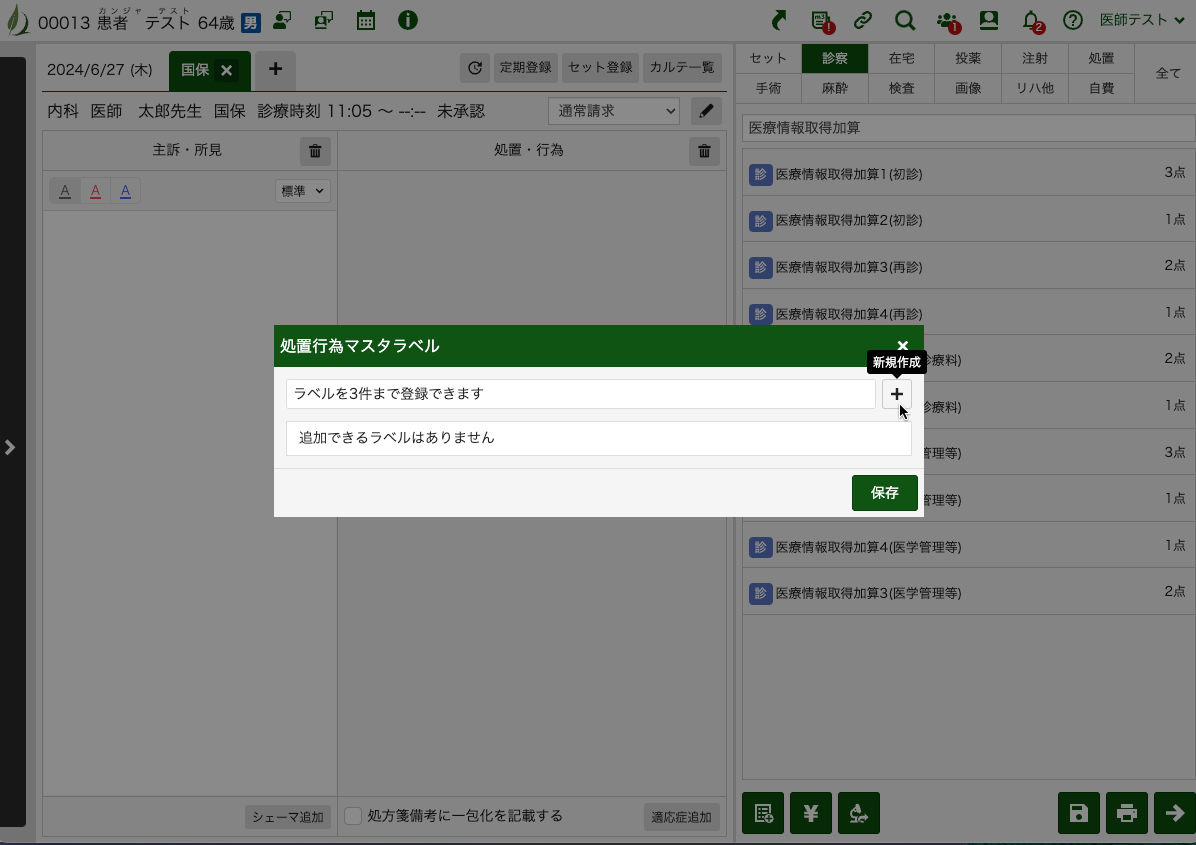Close the 処置行為マスタラベル dialog
The height and width of the screenshot is (845, 1196).
coord(902,345)
